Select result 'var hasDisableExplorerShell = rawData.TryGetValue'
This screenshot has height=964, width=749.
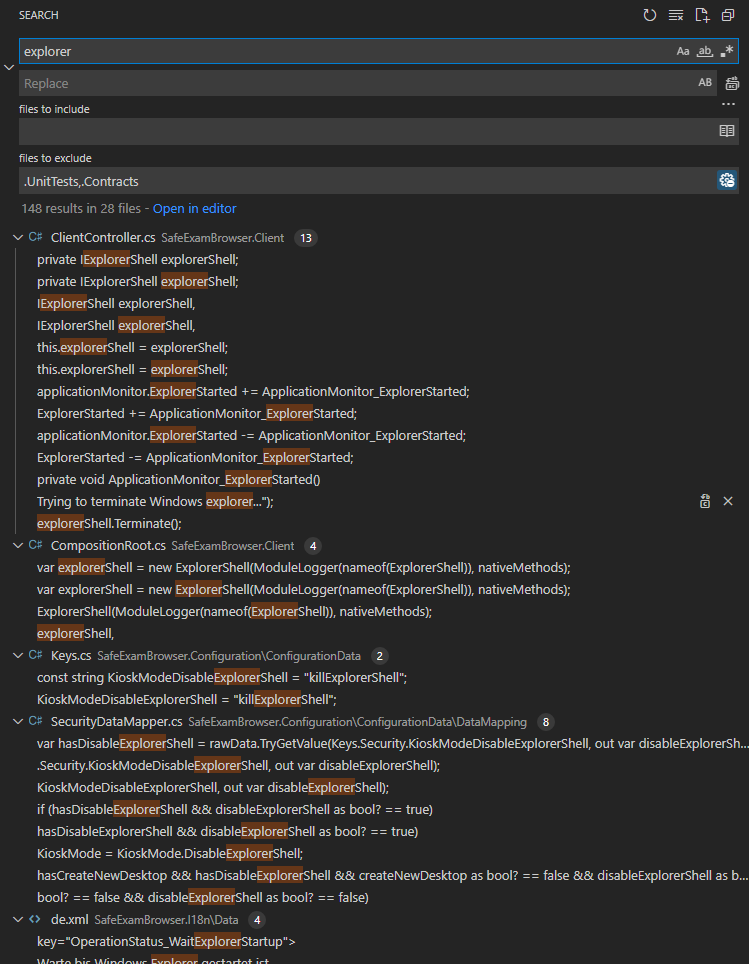click(392, 744)
